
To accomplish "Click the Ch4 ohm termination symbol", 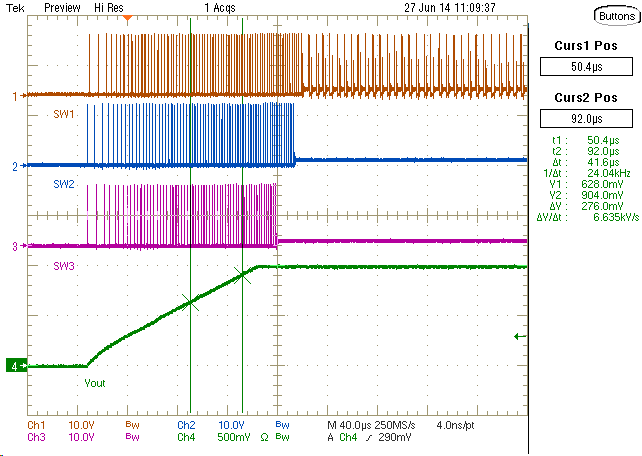I will click(x=264, y=437).
